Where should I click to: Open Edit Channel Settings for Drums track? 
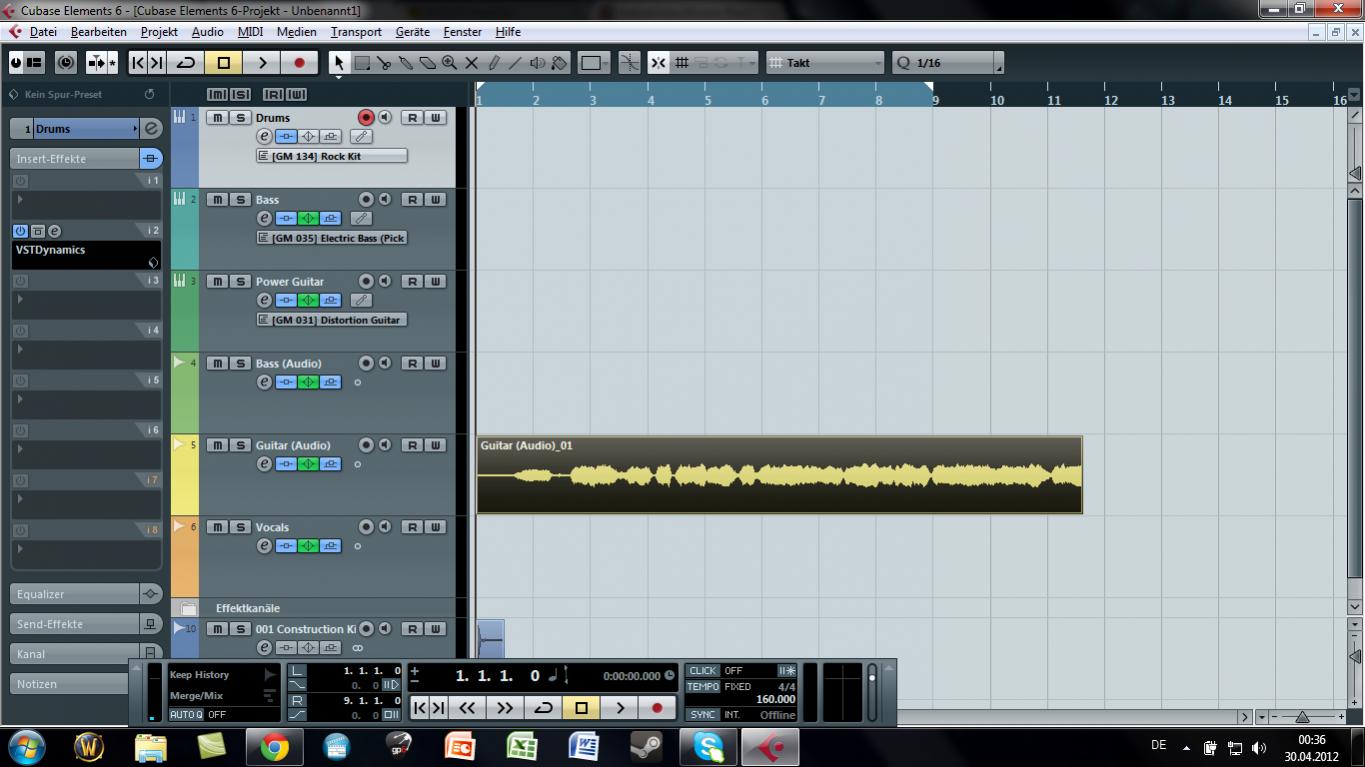tap(264, 136)
